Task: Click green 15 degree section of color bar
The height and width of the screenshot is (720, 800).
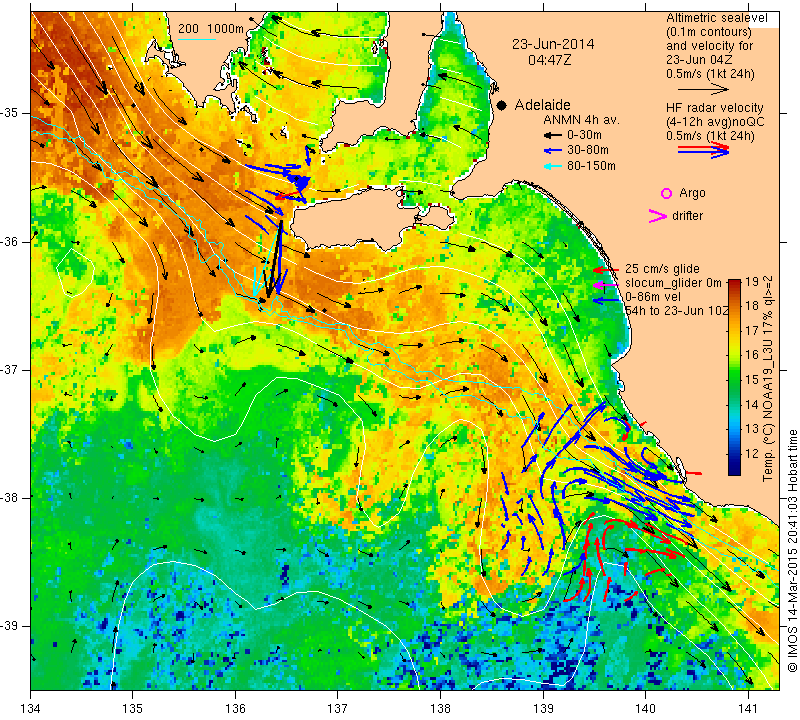Action: (734, 380)
